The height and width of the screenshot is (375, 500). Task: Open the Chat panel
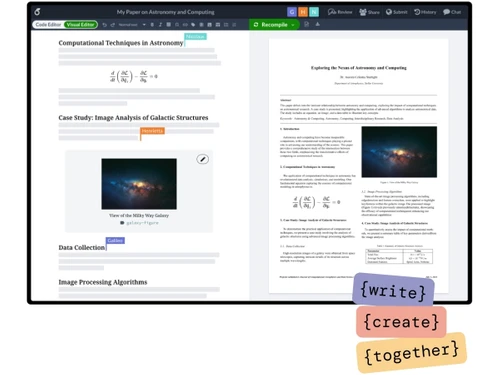pyautogui.click(x=452, y=12)
